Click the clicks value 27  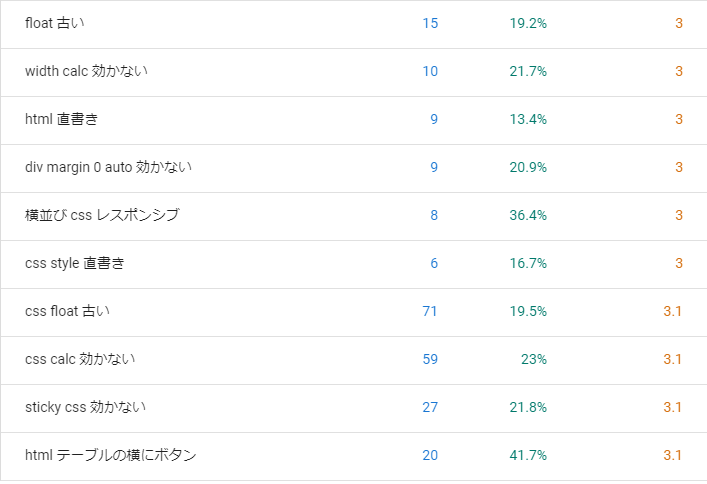click(x=430, y=407)
